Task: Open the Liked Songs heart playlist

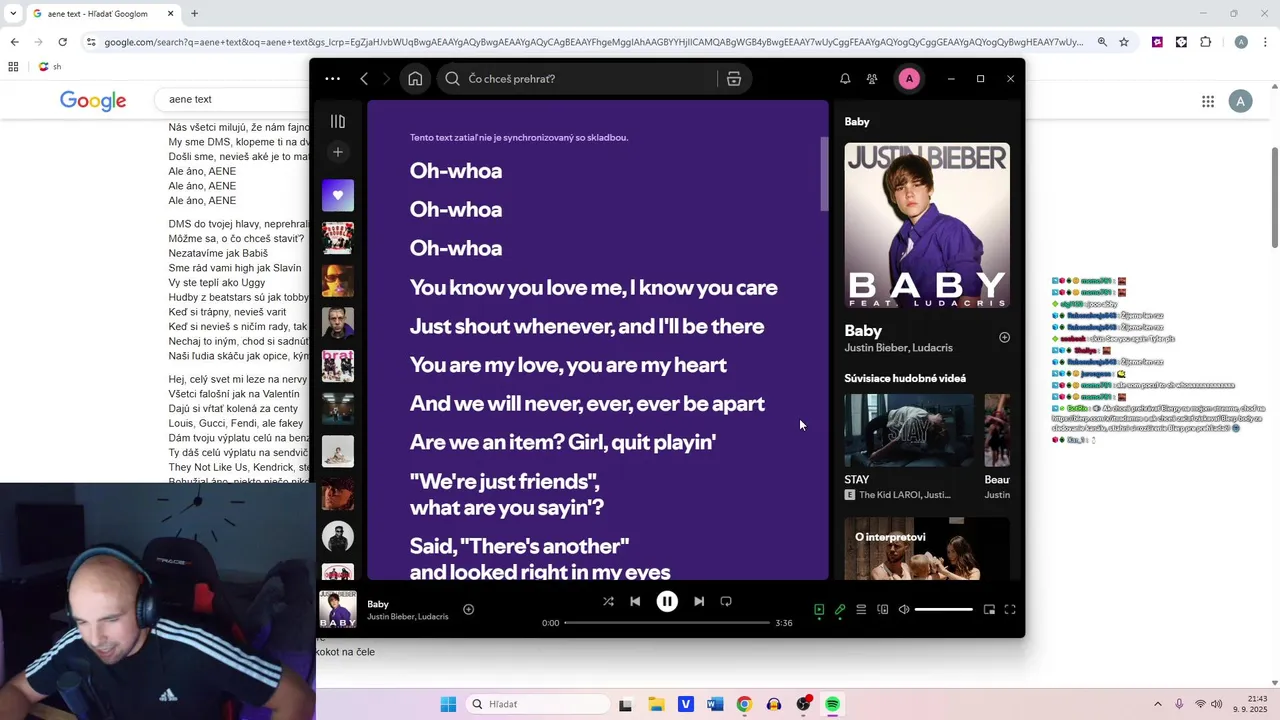Action: [338, 195]
